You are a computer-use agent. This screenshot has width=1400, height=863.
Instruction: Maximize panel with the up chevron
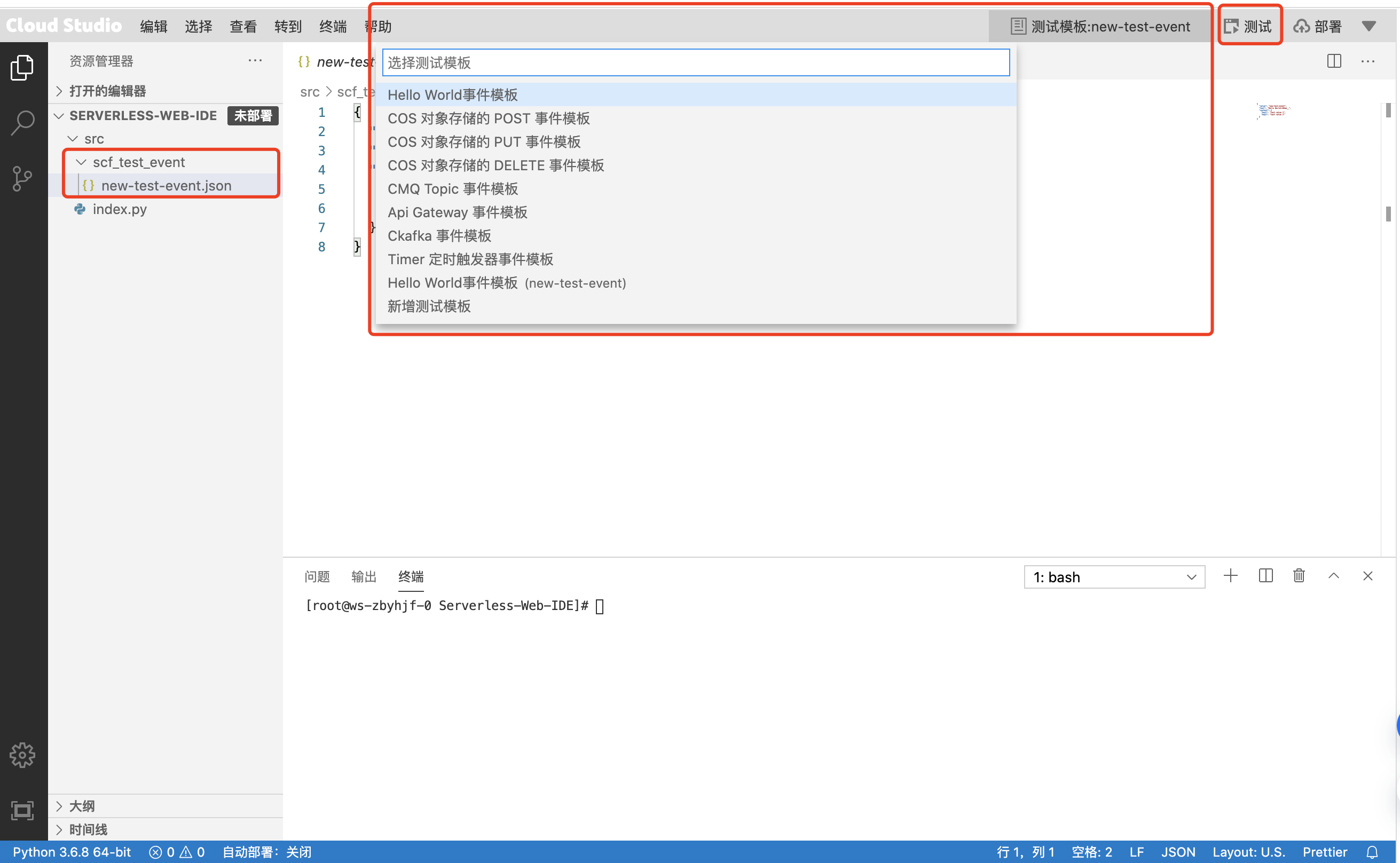(x=1333, y=575)
